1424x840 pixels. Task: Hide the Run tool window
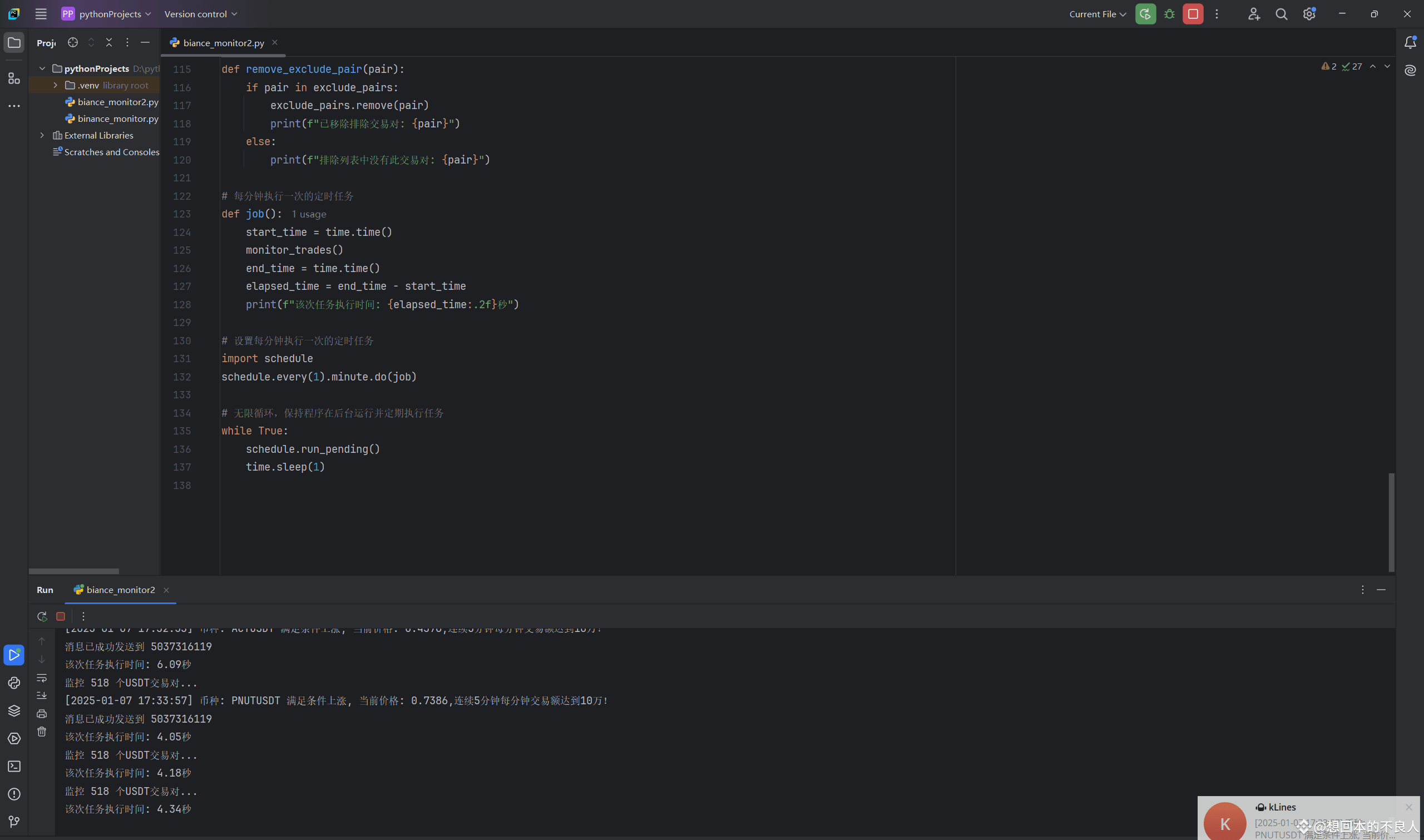pyautogui.click(x=1381, y=590)
